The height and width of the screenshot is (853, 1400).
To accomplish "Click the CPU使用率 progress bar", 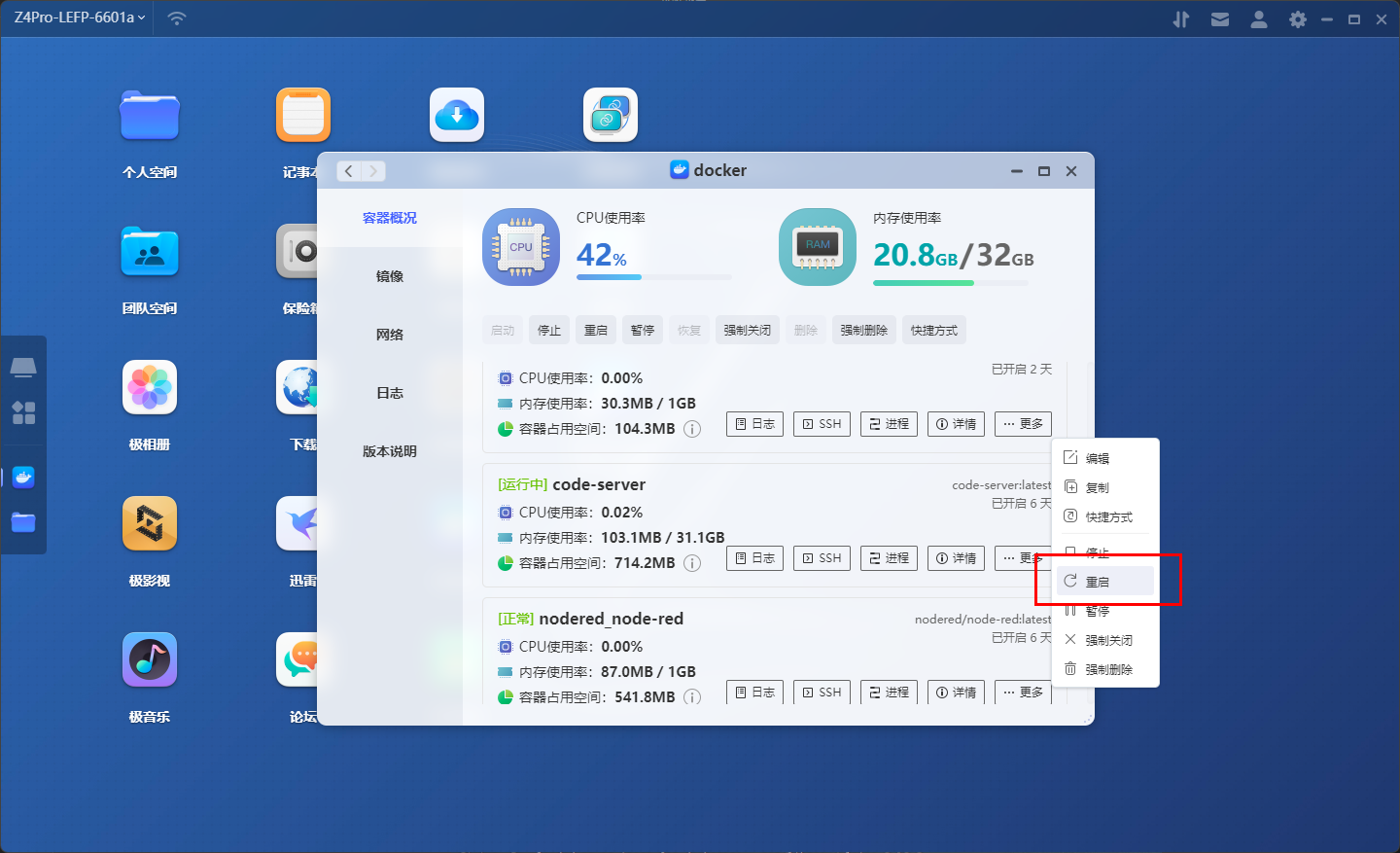I will (x=653, y=277).
